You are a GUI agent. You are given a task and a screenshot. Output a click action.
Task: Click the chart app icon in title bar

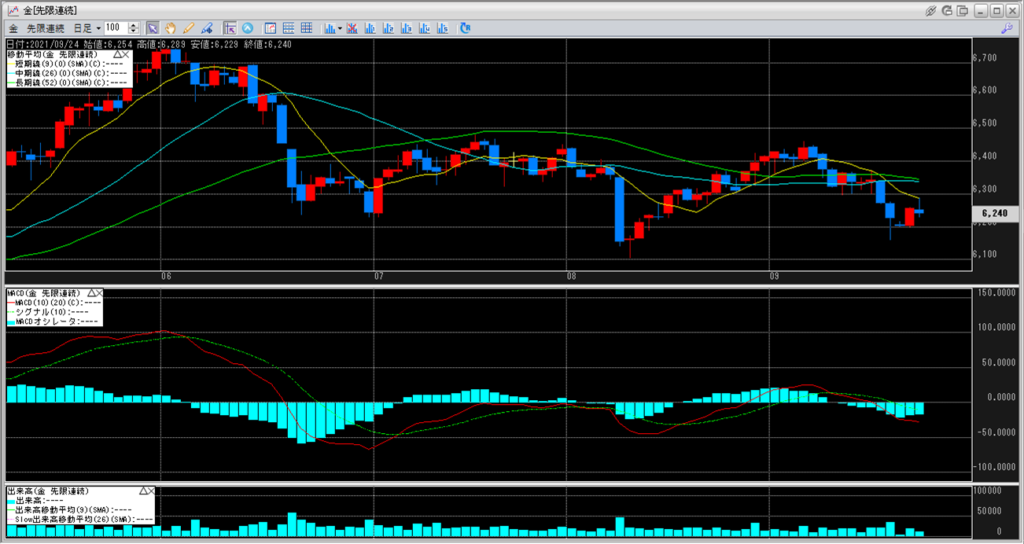13,10
